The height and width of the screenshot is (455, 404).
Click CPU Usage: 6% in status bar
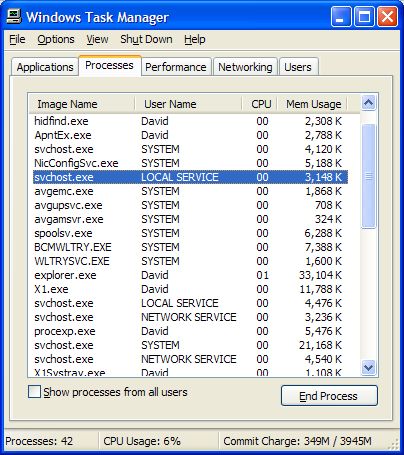click(142, 441)
